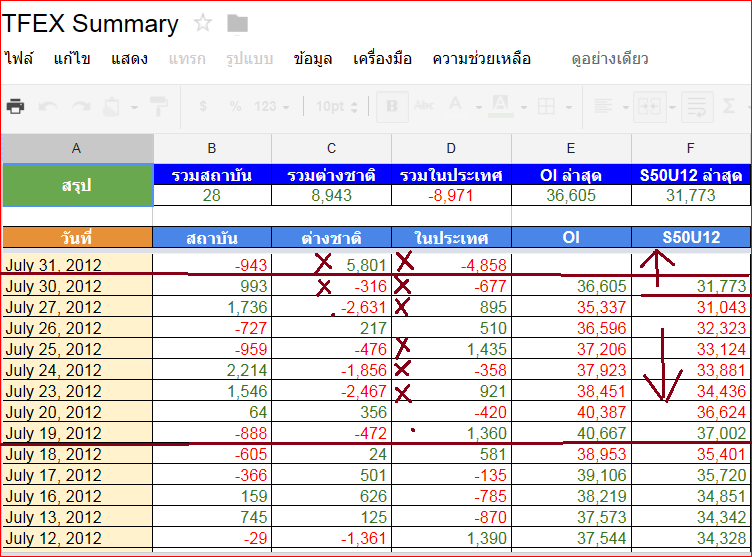Click the print icon
Image resolution: width=752 pixels, height=557 pixels.
(x=15, y=106)
